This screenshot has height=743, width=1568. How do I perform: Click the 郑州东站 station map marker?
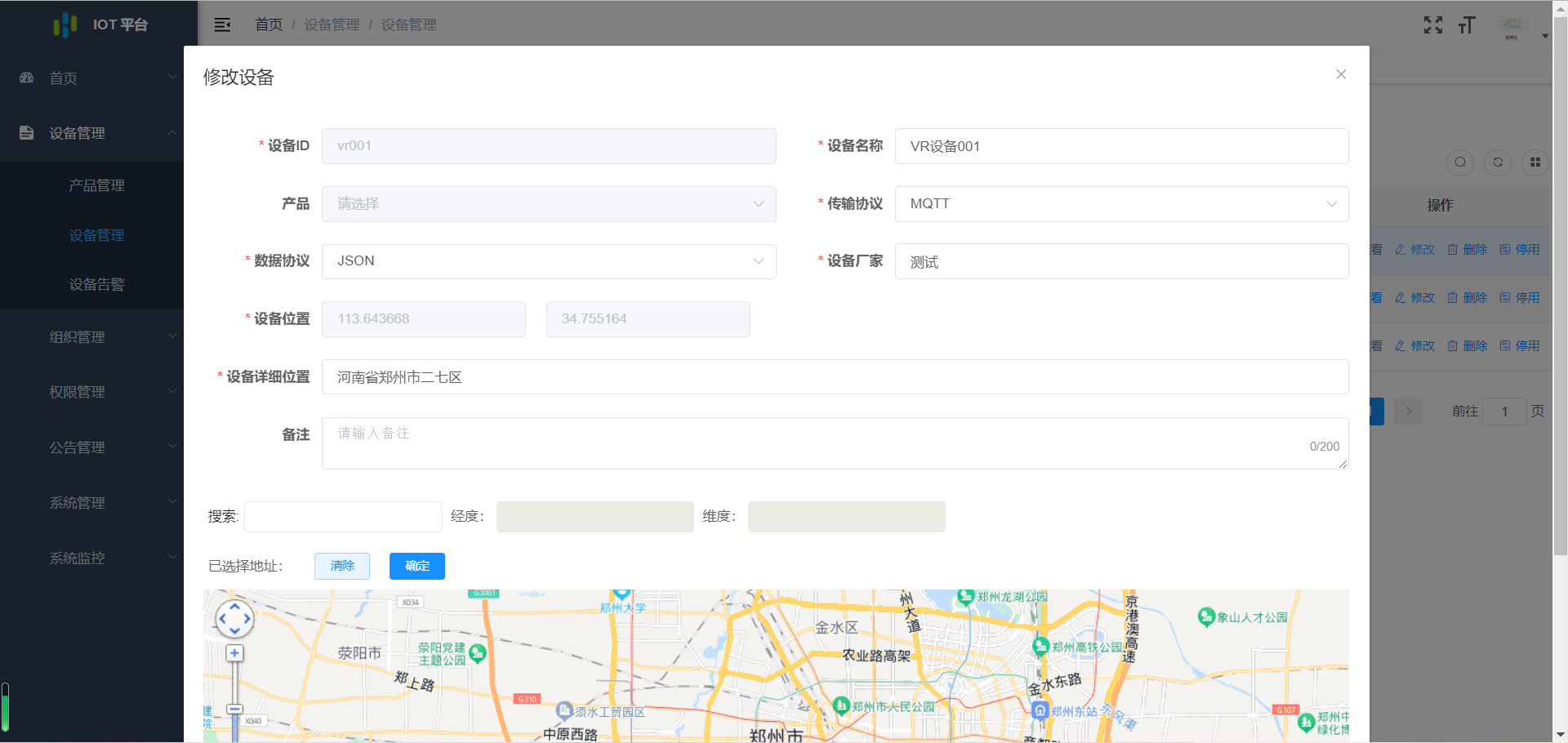(x=1040, y=710)
